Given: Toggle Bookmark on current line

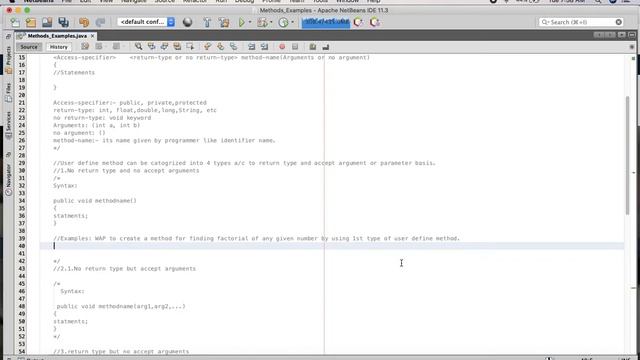Looking at the screenshot, I should [x=233, y=47].
